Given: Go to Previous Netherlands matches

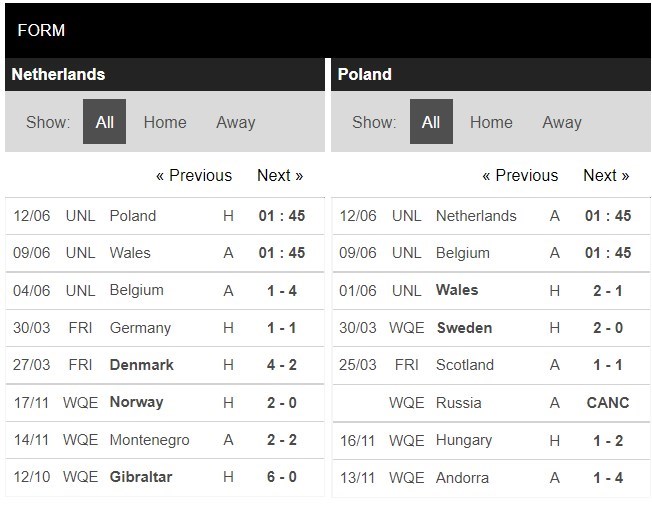Looking at the screenshot, I should pyautogui.click(x=194, y=175).
